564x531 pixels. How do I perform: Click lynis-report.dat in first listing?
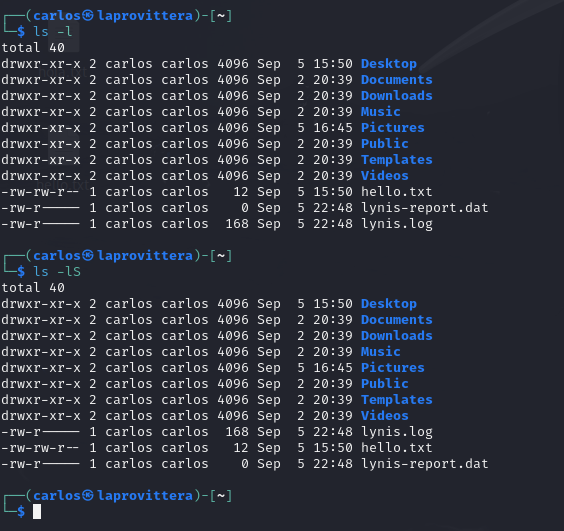point(425,208)
